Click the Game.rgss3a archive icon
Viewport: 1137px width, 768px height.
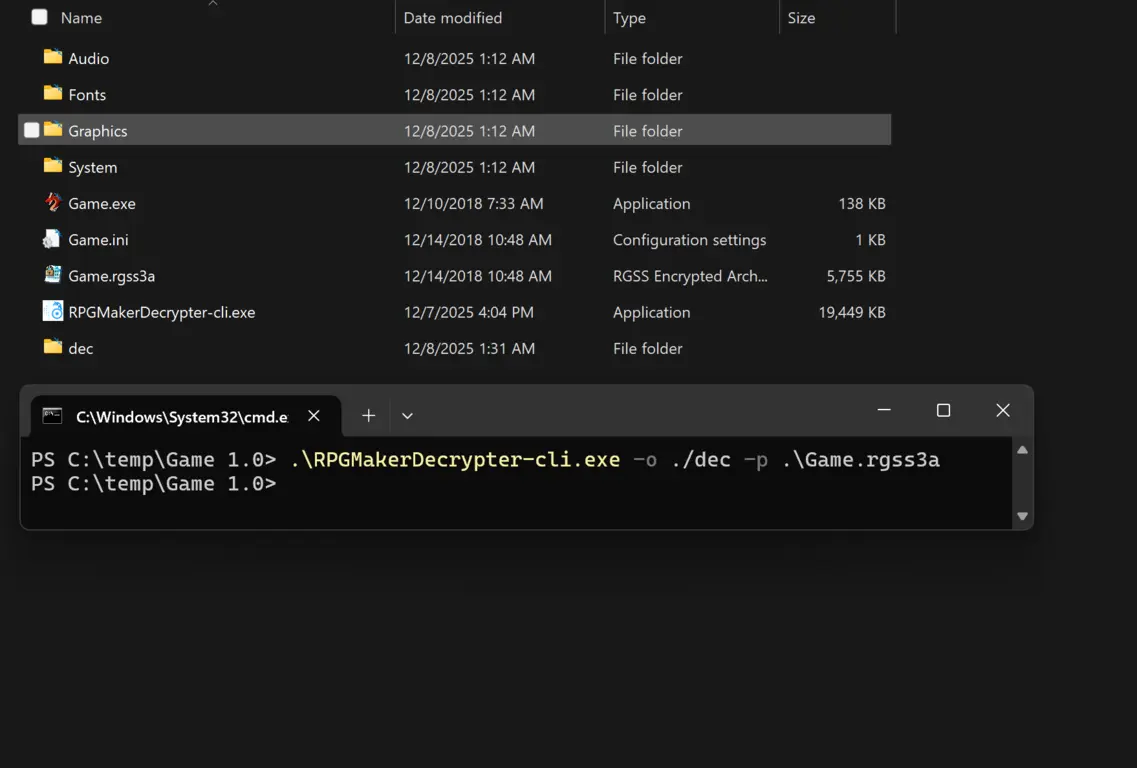coord(53,275)
